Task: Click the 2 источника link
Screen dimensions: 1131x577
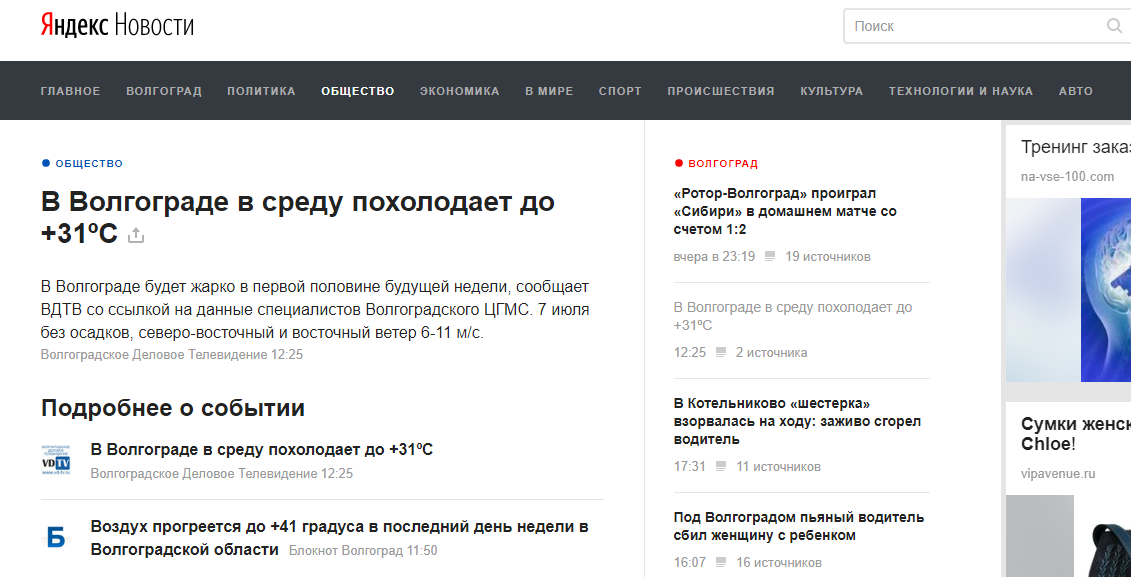Action: [x=772, y=353]
